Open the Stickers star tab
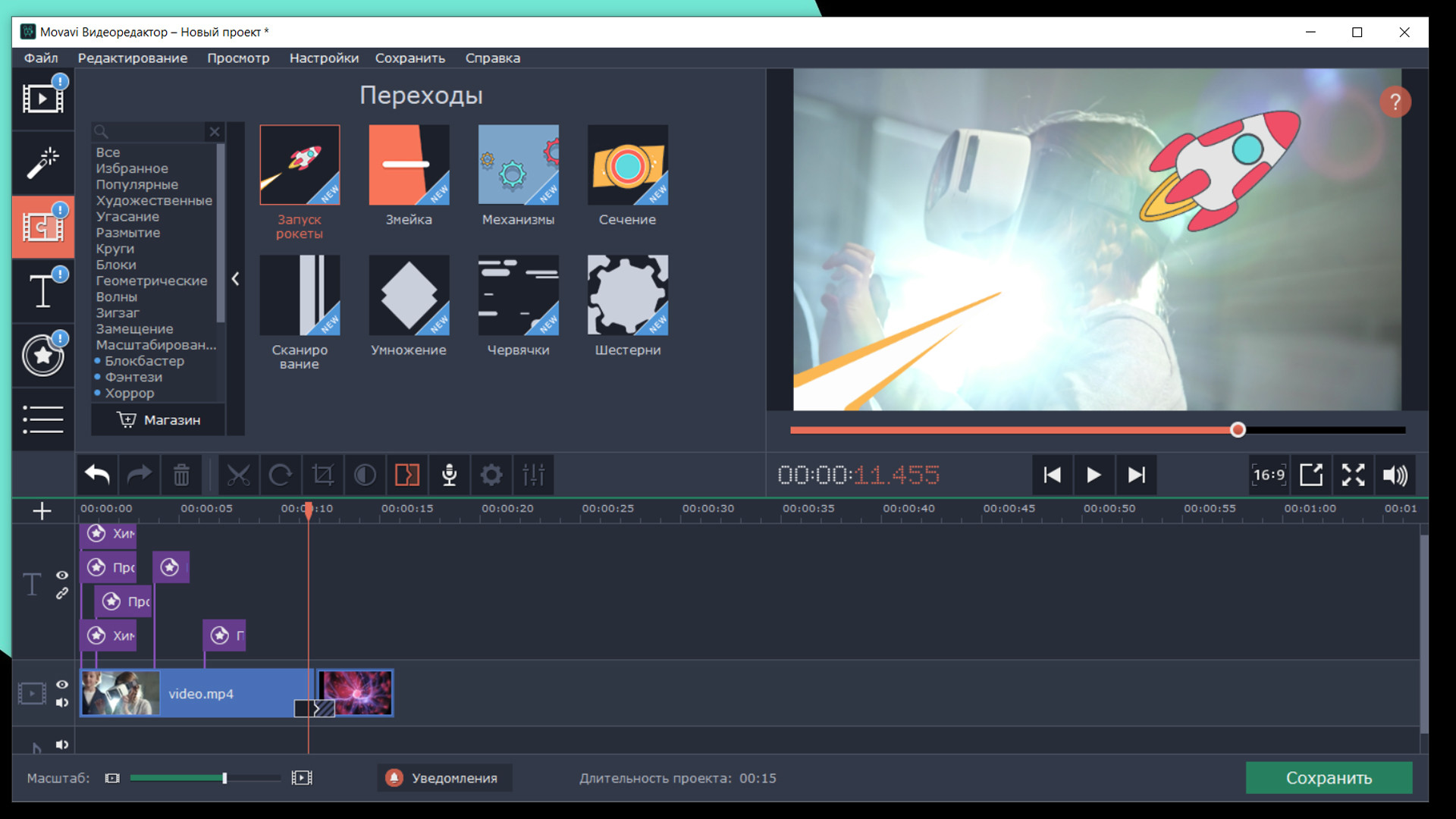1456x819 pixels. click(x=42, y=355)
